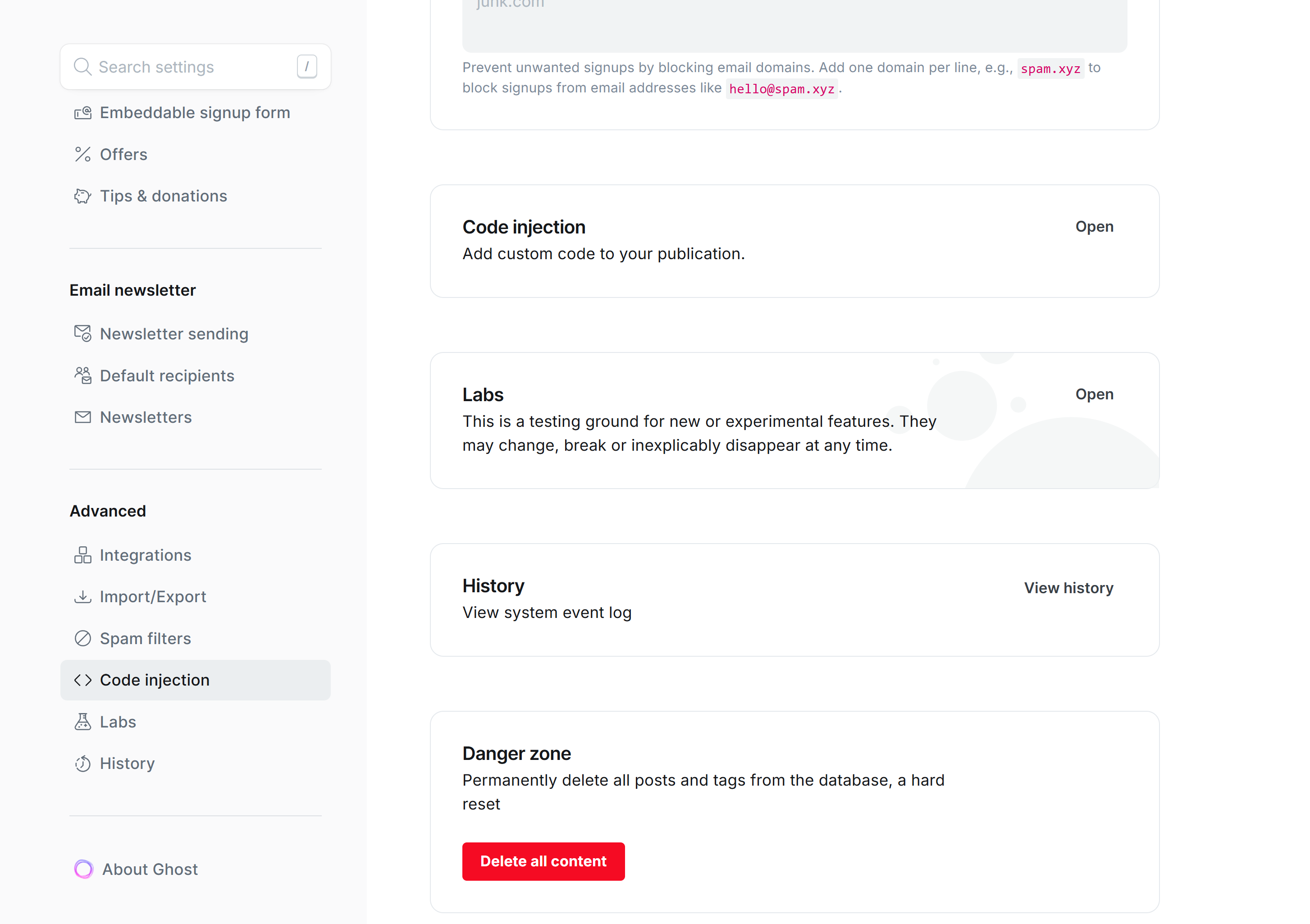1310x924 pixels.
Task: Click the Code injection brackets icon
Action: (x=83, y=680)
